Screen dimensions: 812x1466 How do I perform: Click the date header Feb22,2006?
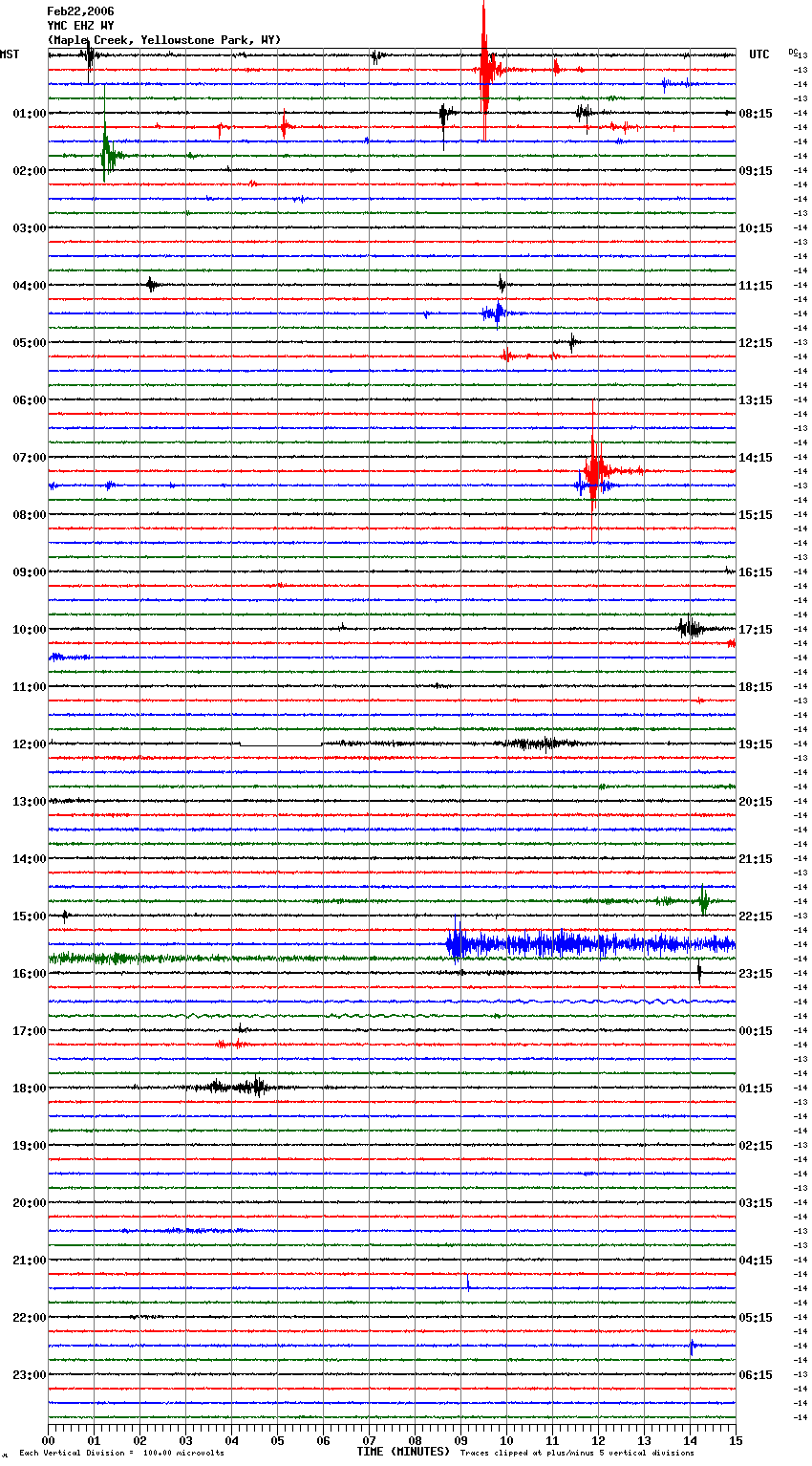[80, 11]
